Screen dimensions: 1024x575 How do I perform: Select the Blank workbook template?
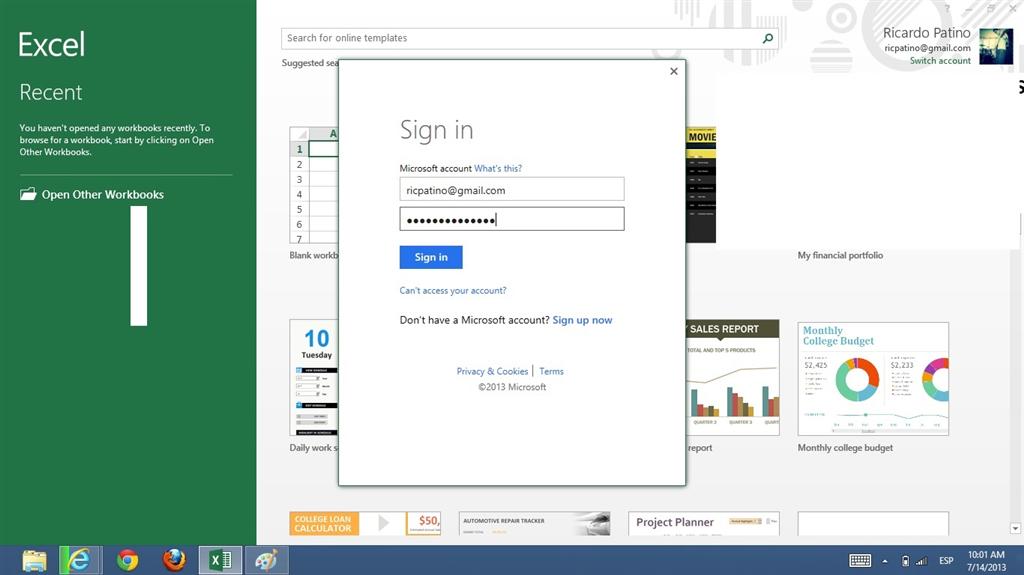[313, 185]
